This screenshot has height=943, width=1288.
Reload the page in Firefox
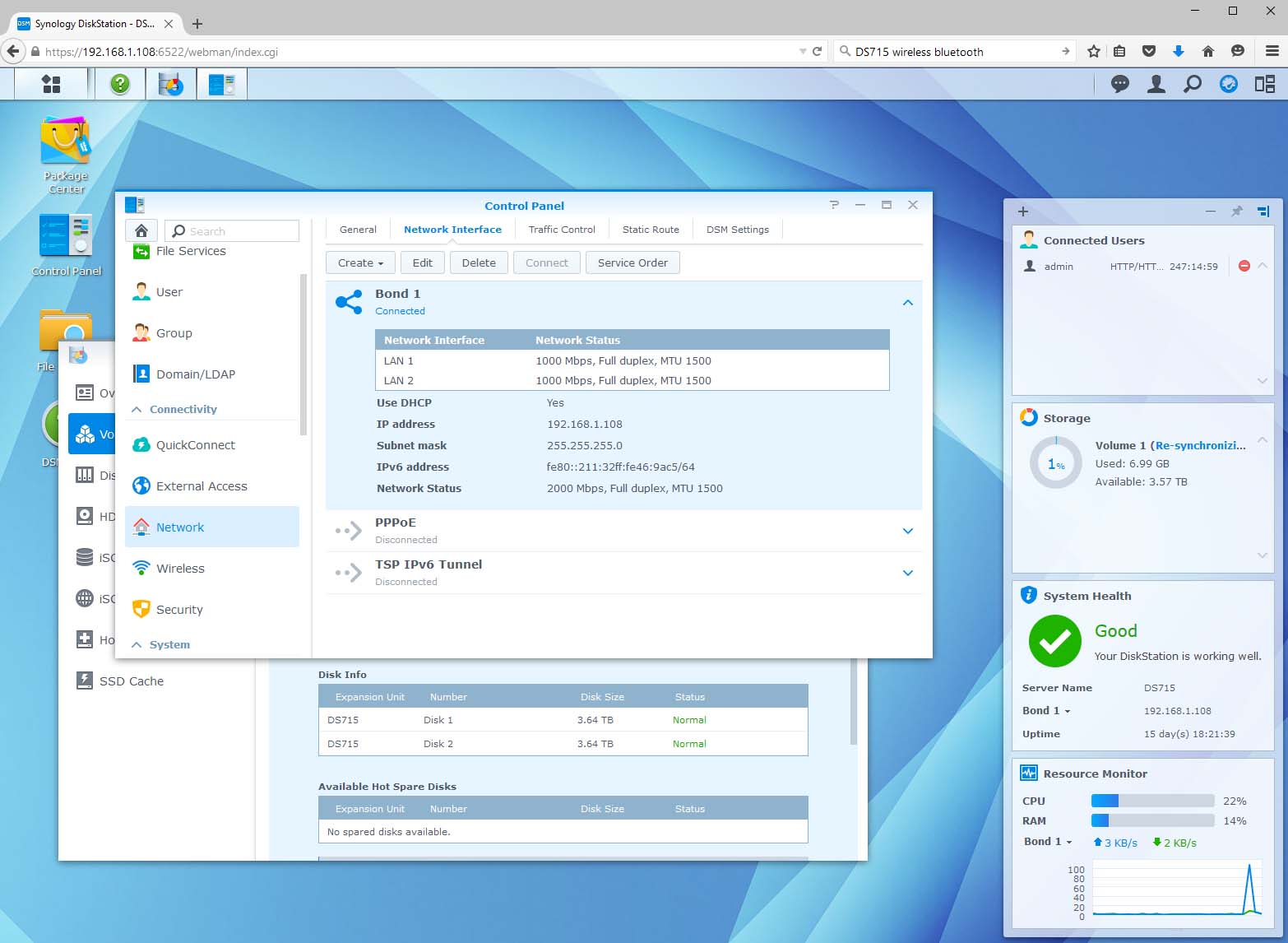click(817, 51)
